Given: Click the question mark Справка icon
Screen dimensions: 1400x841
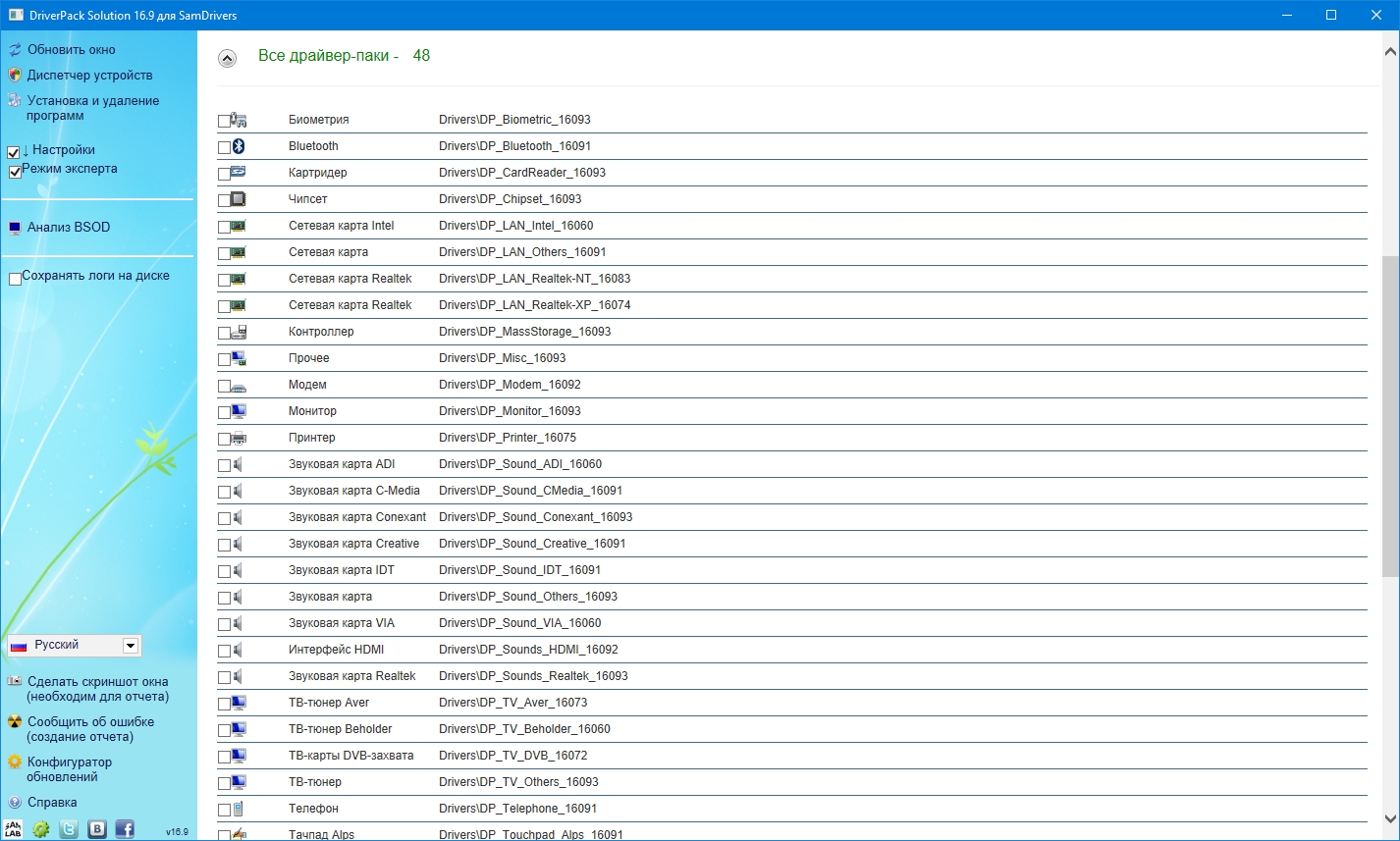Looking at the screenshot, I should point(15,802).
